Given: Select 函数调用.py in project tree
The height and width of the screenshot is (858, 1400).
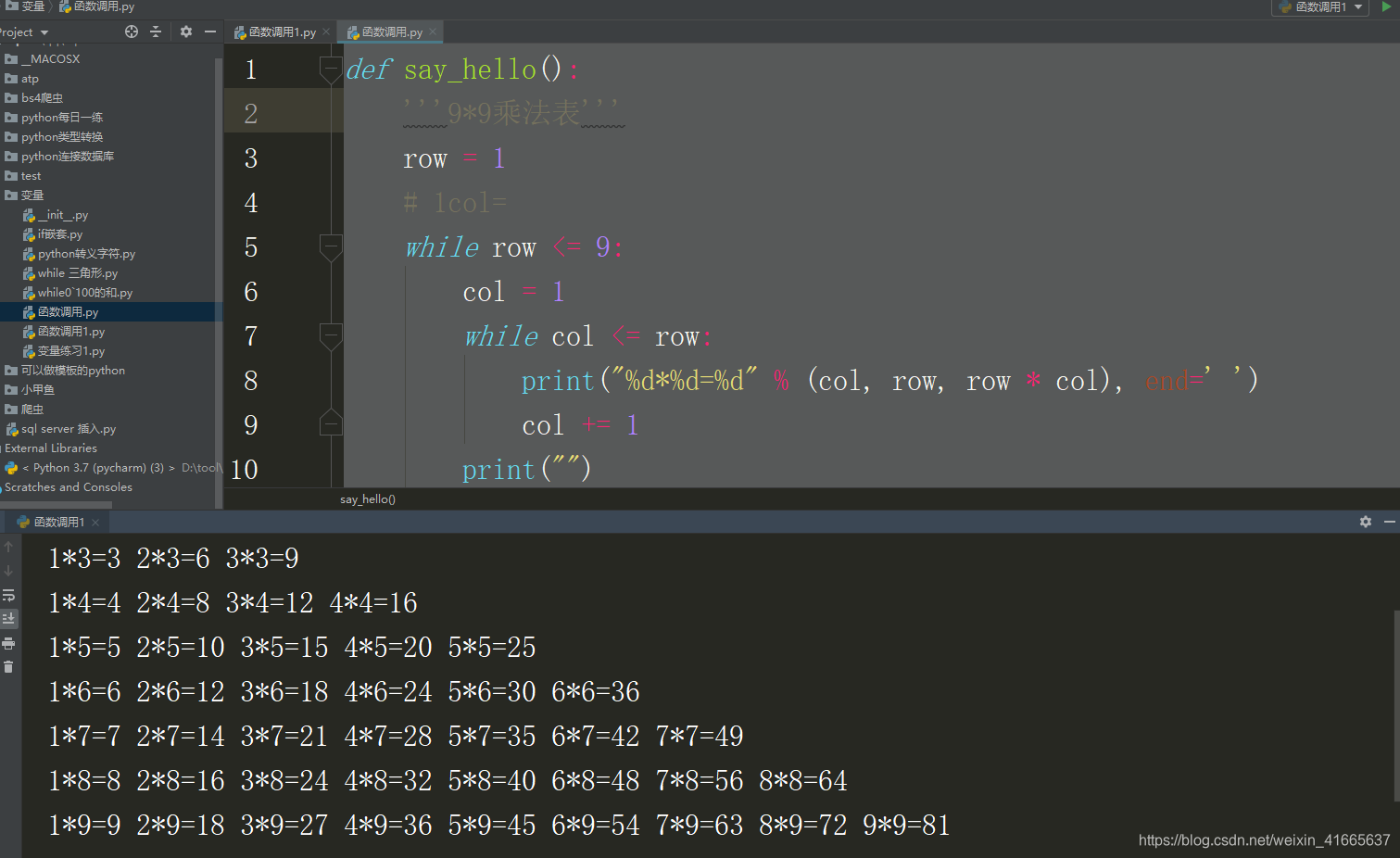Looking at the screenshot, I should pos(61,312).
